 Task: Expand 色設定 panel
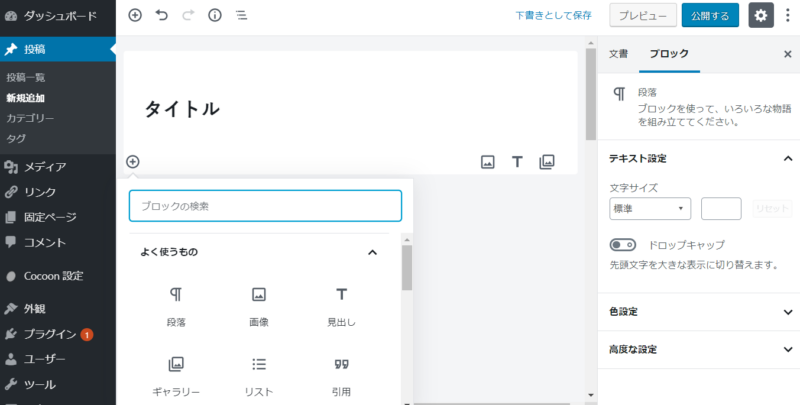(698, 312)
